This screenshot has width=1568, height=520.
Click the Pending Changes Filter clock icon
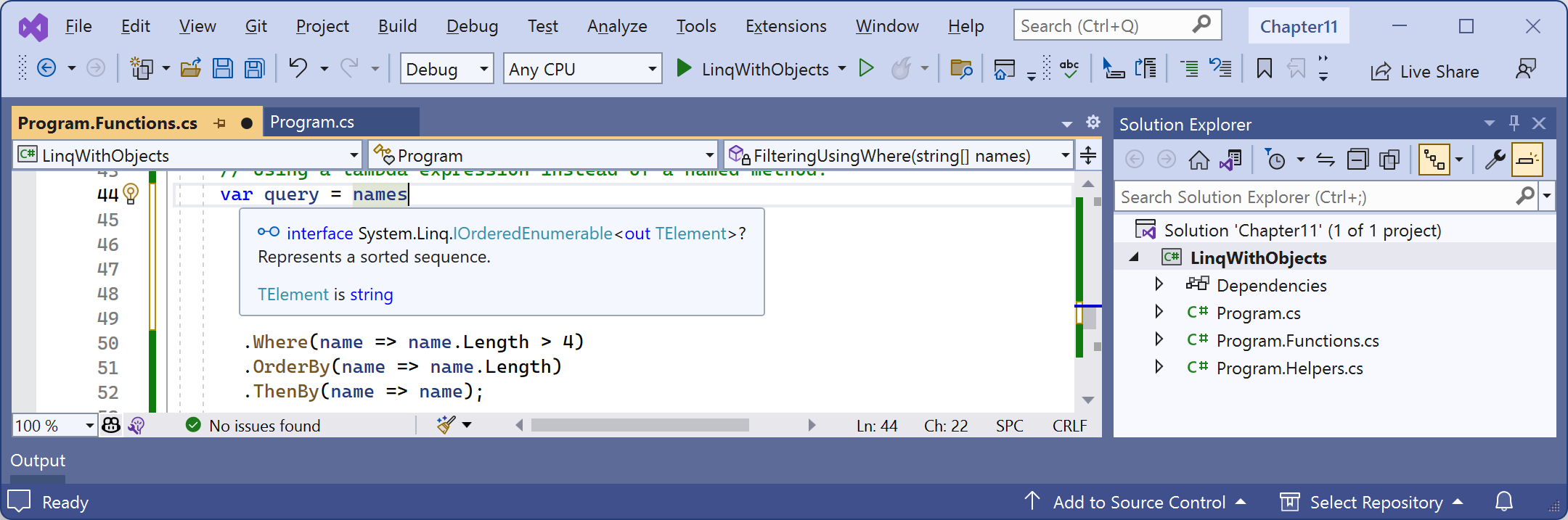(x=1275, y=160)
